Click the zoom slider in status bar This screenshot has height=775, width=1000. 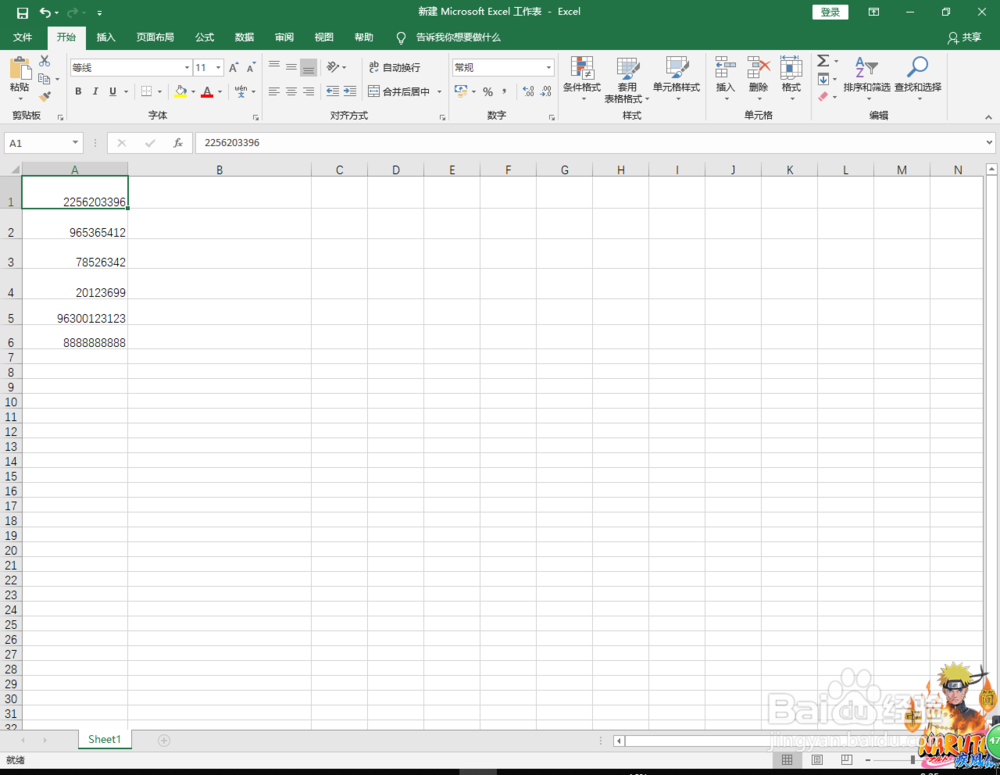[913, 760]
